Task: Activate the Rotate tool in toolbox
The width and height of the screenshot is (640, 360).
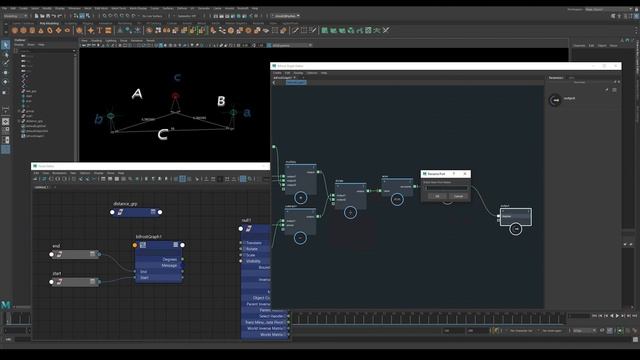Action: coord(5,82)
